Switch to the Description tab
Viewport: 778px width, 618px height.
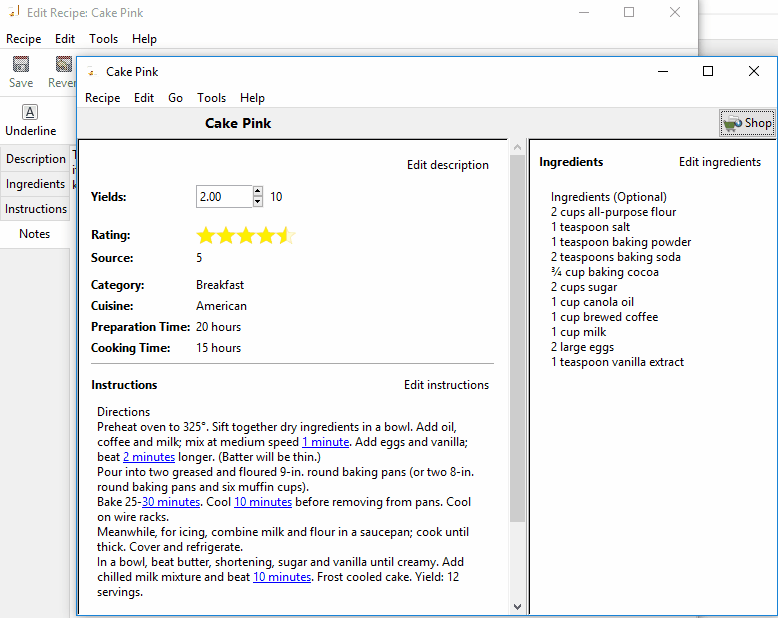click(x=35, y=159)
